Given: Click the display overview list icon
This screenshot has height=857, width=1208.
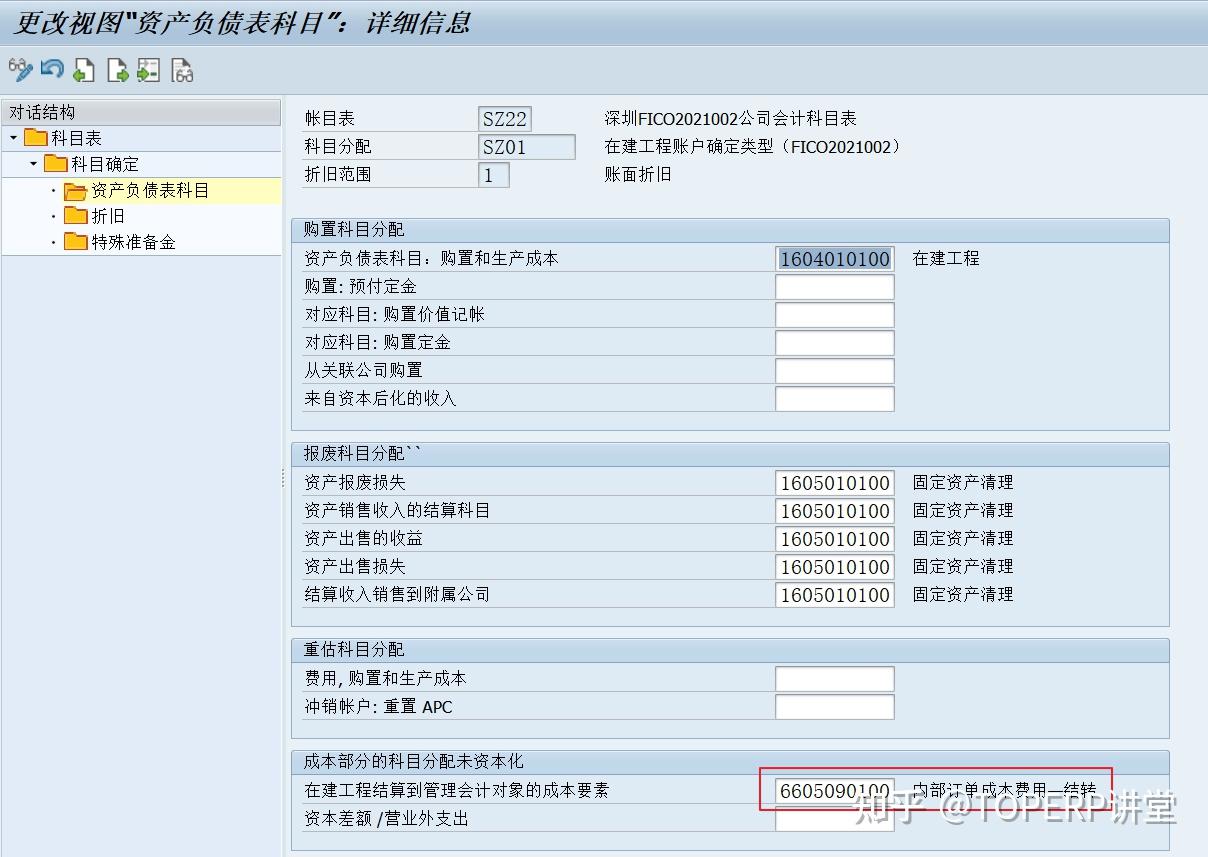Looking at the screenshot, I should click(x=183, y=70).
